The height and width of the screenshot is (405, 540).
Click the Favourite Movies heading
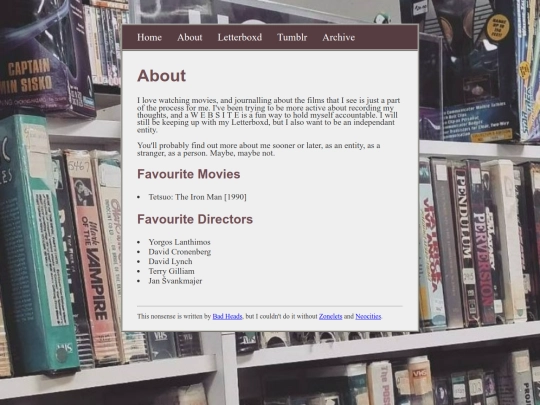click(189, 174)
